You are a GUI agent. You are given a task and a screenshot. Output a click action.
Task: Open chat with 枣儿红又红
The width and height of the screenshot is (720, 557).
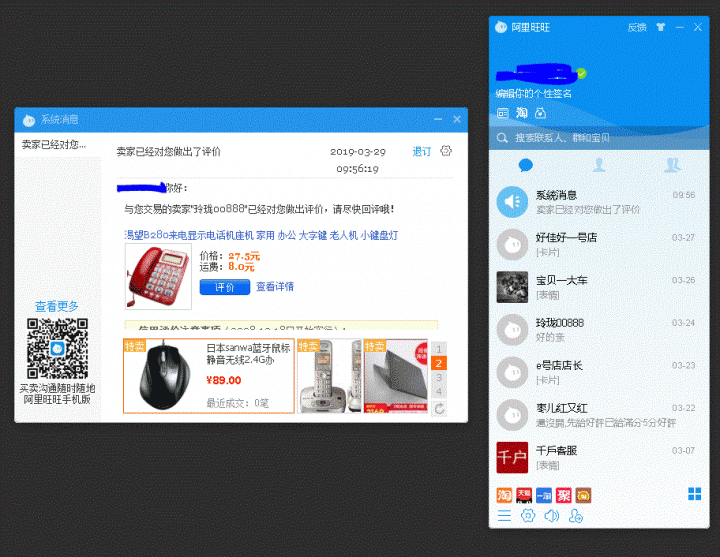tap(599, 415)
